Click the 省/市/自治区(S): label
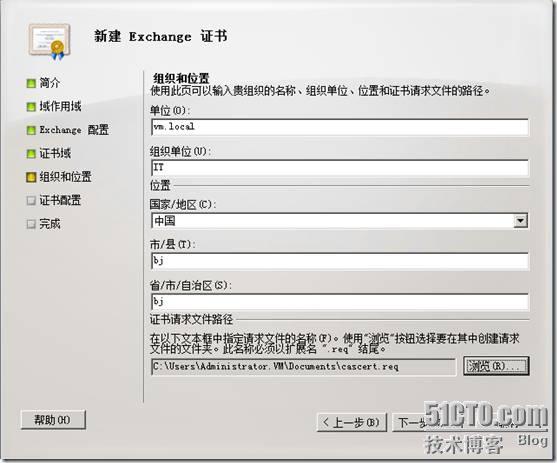Screen dimensions: 557x463 tap(190, 285)
